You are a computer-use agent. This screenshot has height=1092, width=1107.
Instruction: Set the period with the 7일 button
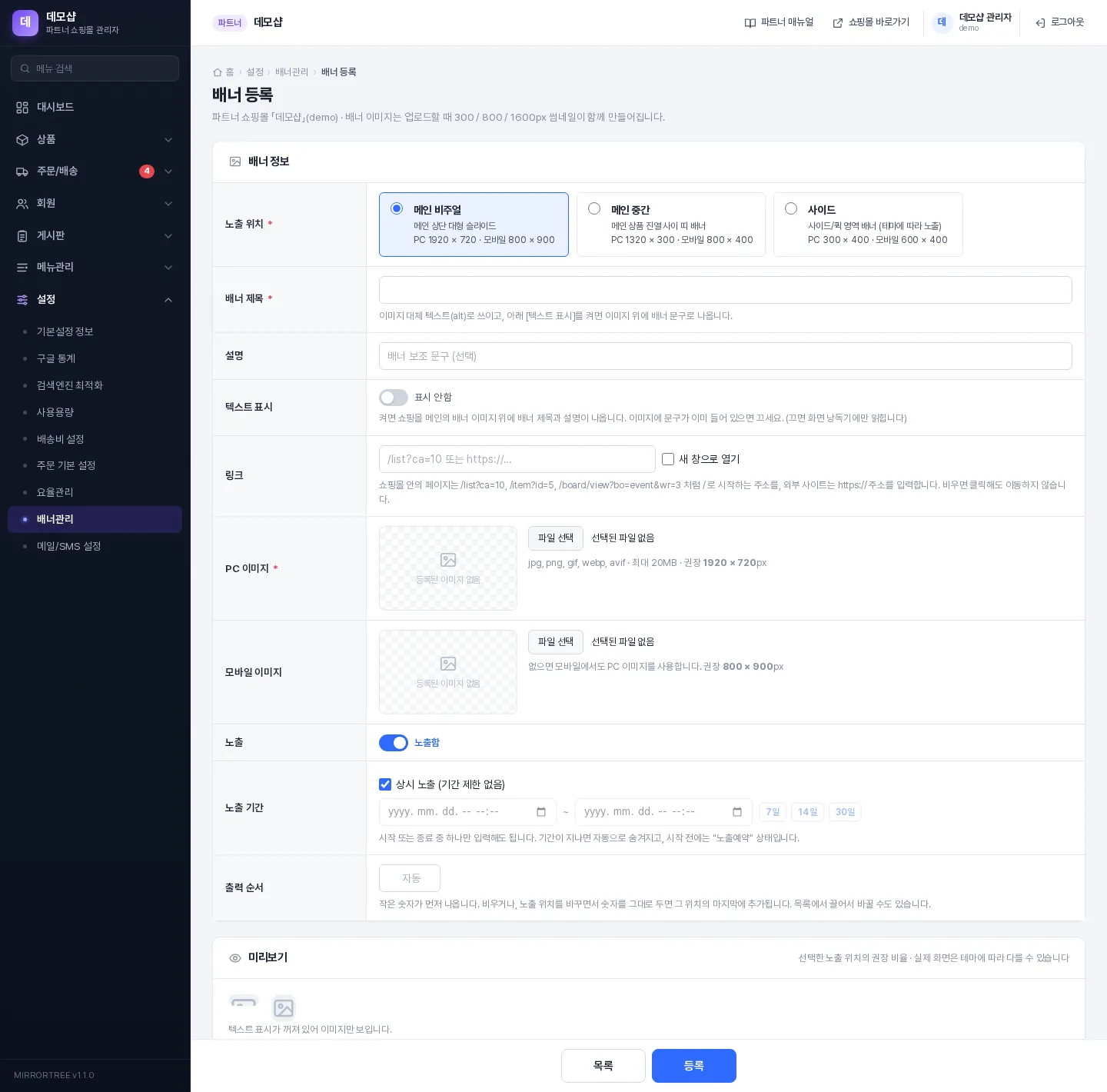[773, 812]
